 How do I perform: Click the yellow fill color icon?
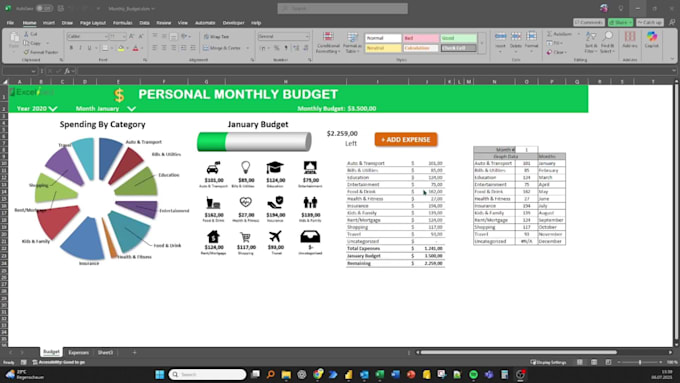tap(121, 48)
